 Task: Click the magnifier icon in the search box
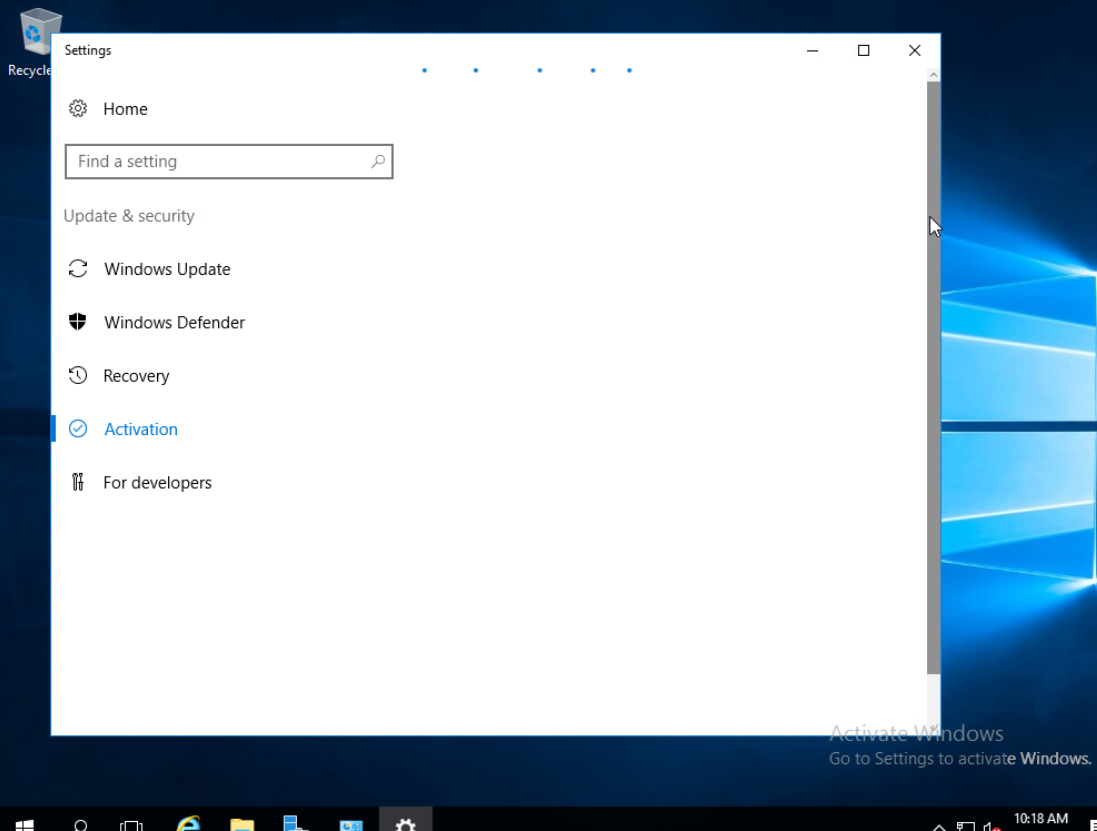click(378, 162)
